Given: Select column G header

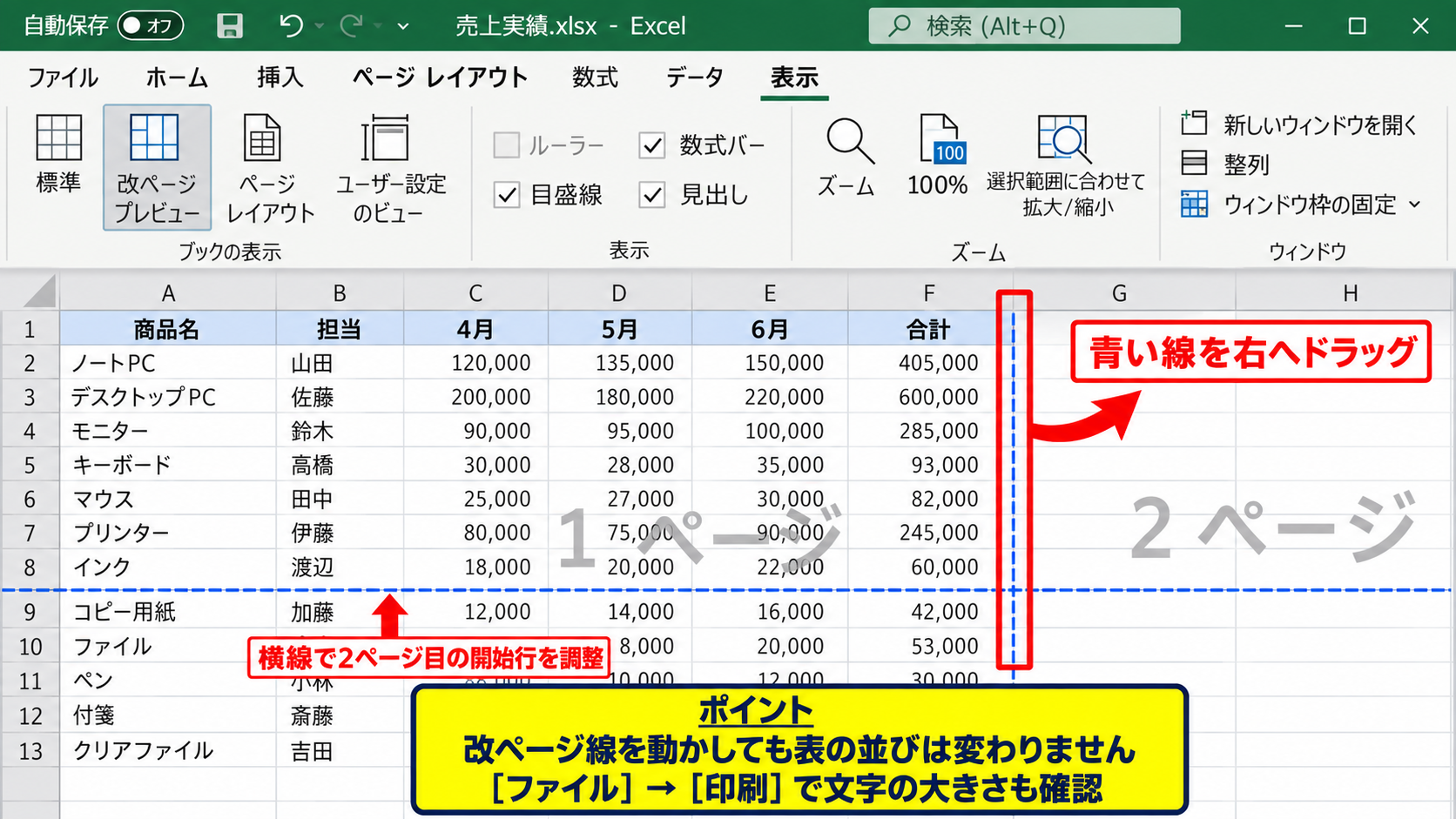Looking at the screenshot, I should (1119, 293).
